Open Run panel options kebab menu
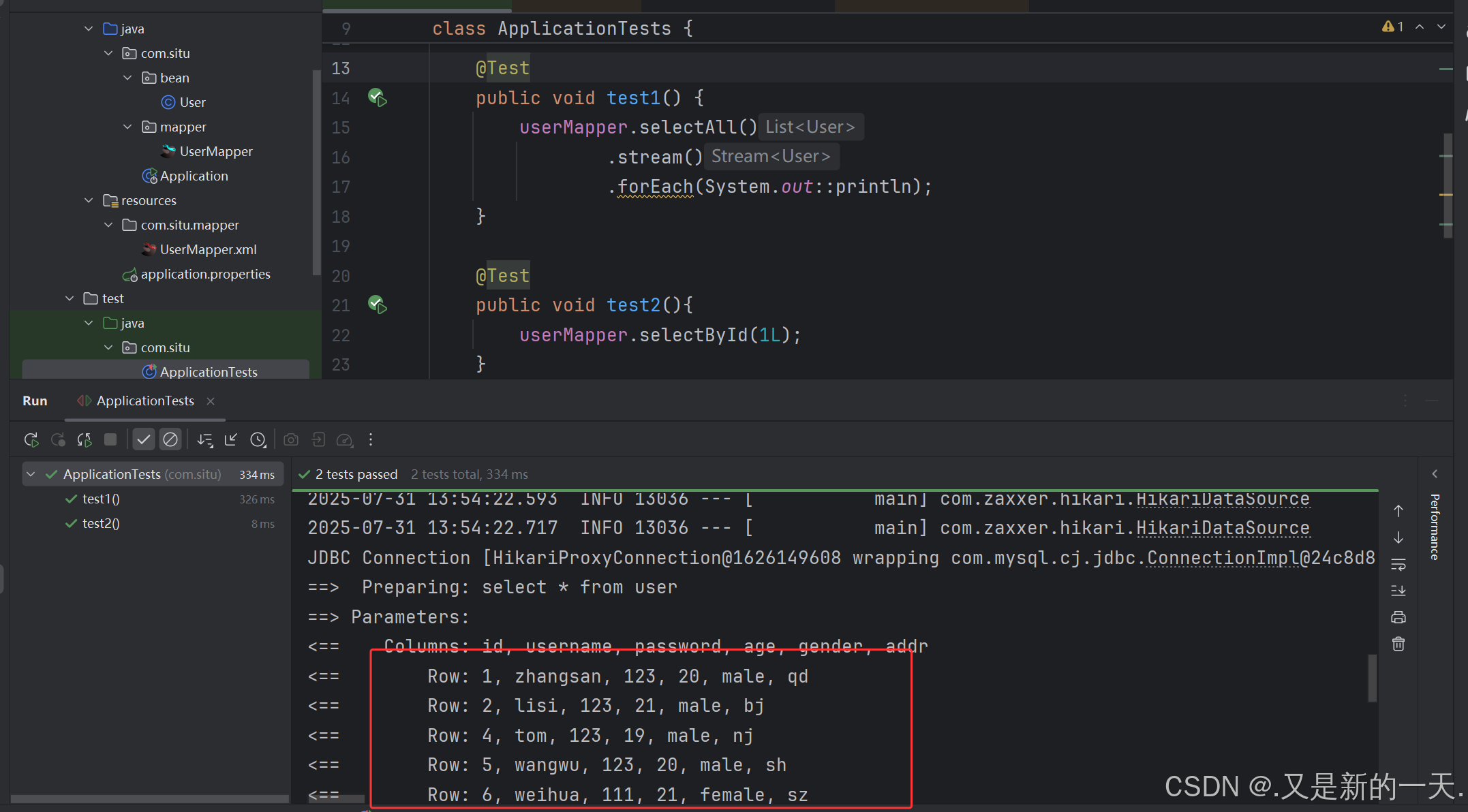1468x812 pixels. click(x=1405, y=401)
